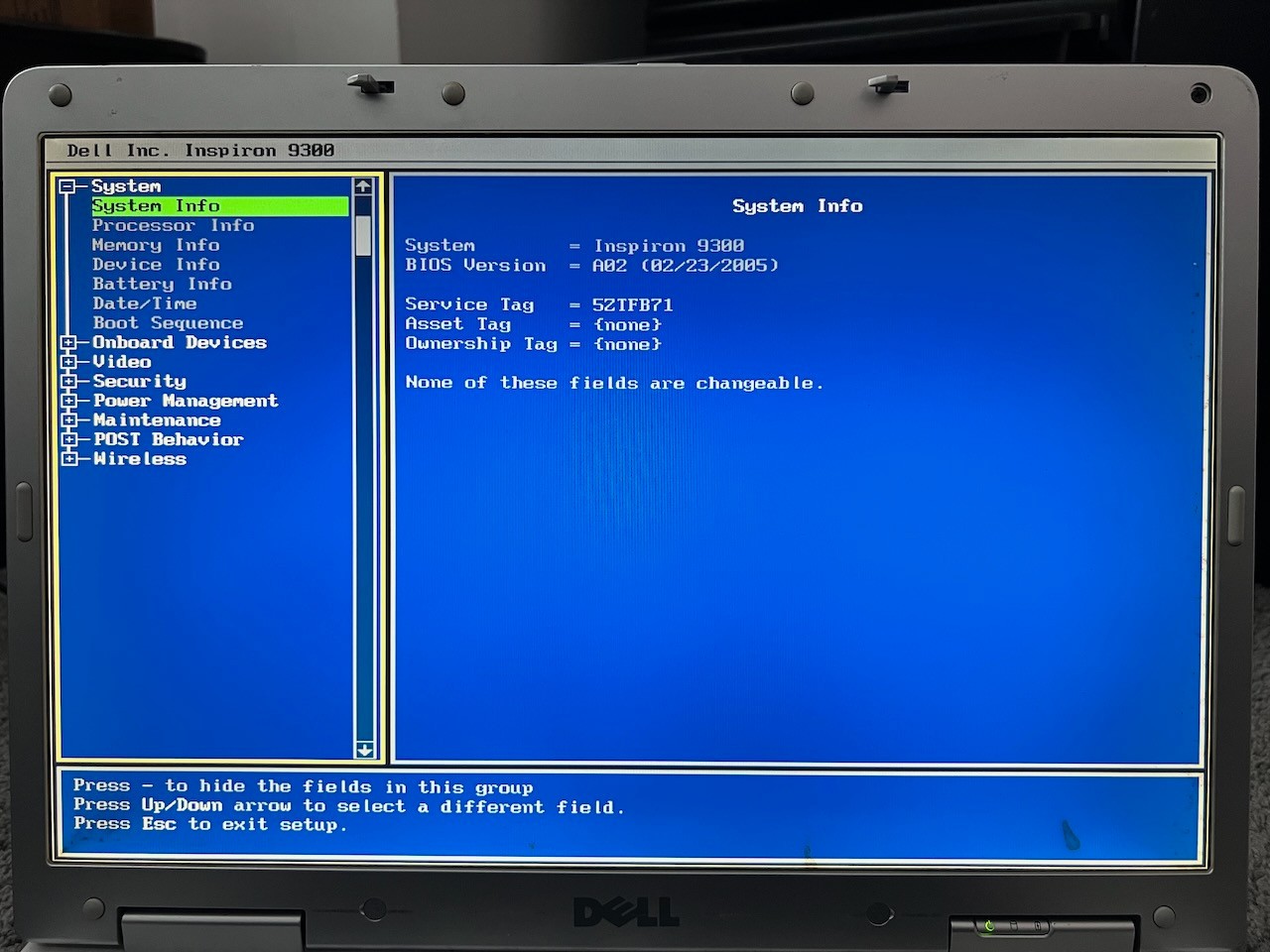The width and height of the screenshot is (1270, 952).
Task: Expand the Onboard Devices group
Action: point(68,343)
